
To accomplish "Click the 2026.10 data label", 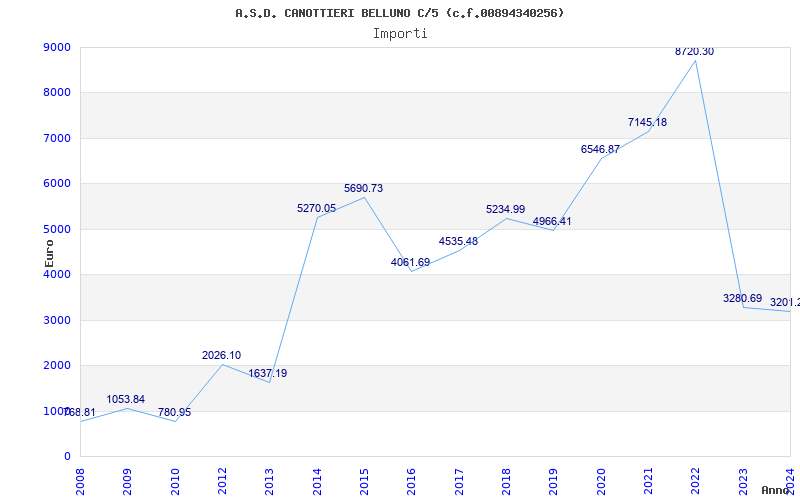I will coord(221,355).
